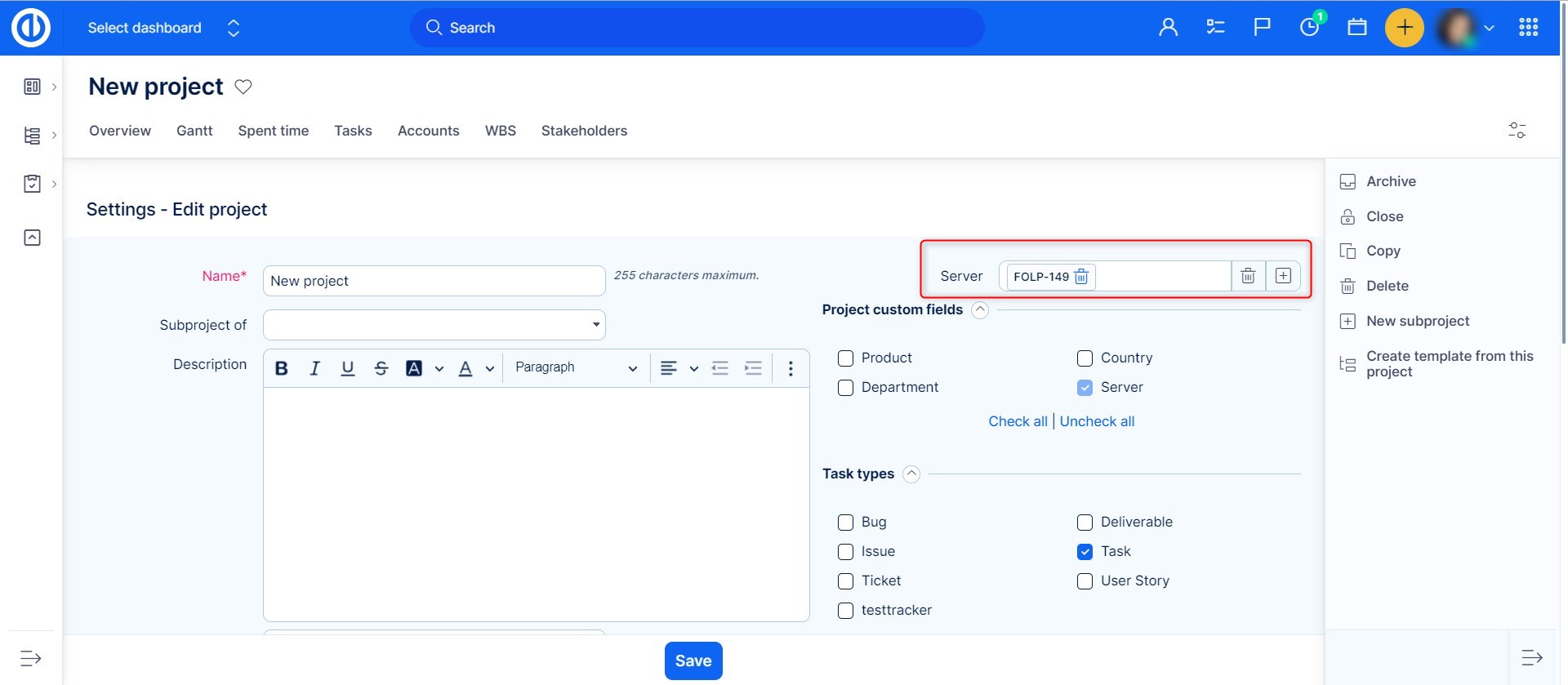Open the apps grid menu icon
The height and width of the screenshot is (685, 1568).
coord(1528,28)
